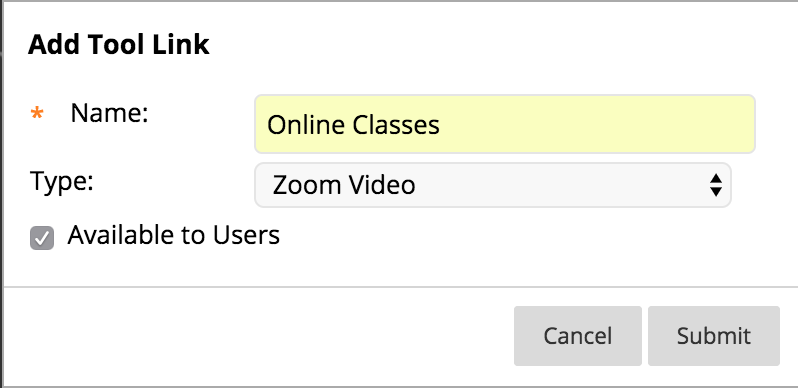Screen dimensions: 798x388
Task: Place cursor after Online Classes text
Action: pos(441,125)
